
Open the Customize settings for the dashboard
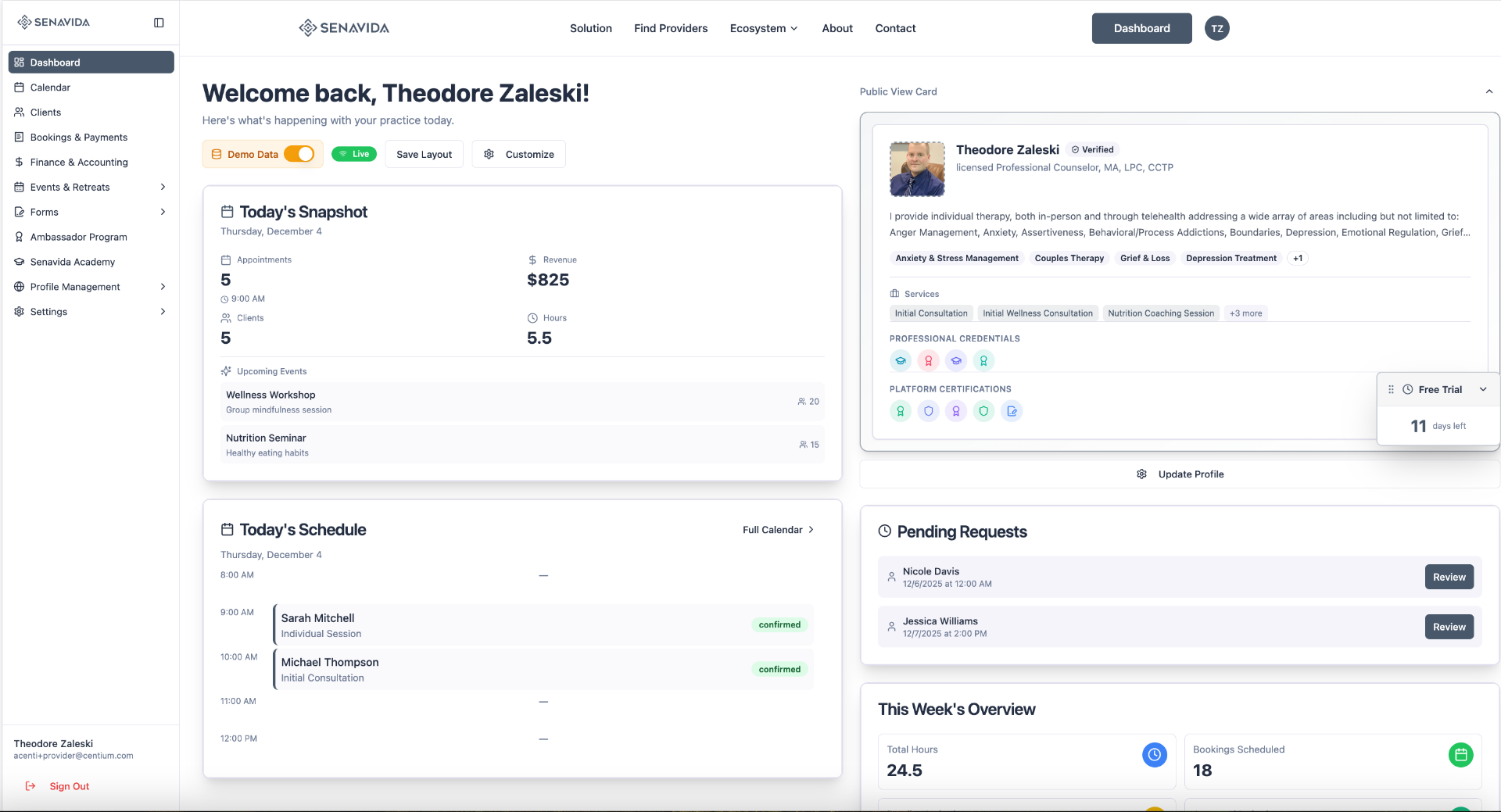(518, 154)
